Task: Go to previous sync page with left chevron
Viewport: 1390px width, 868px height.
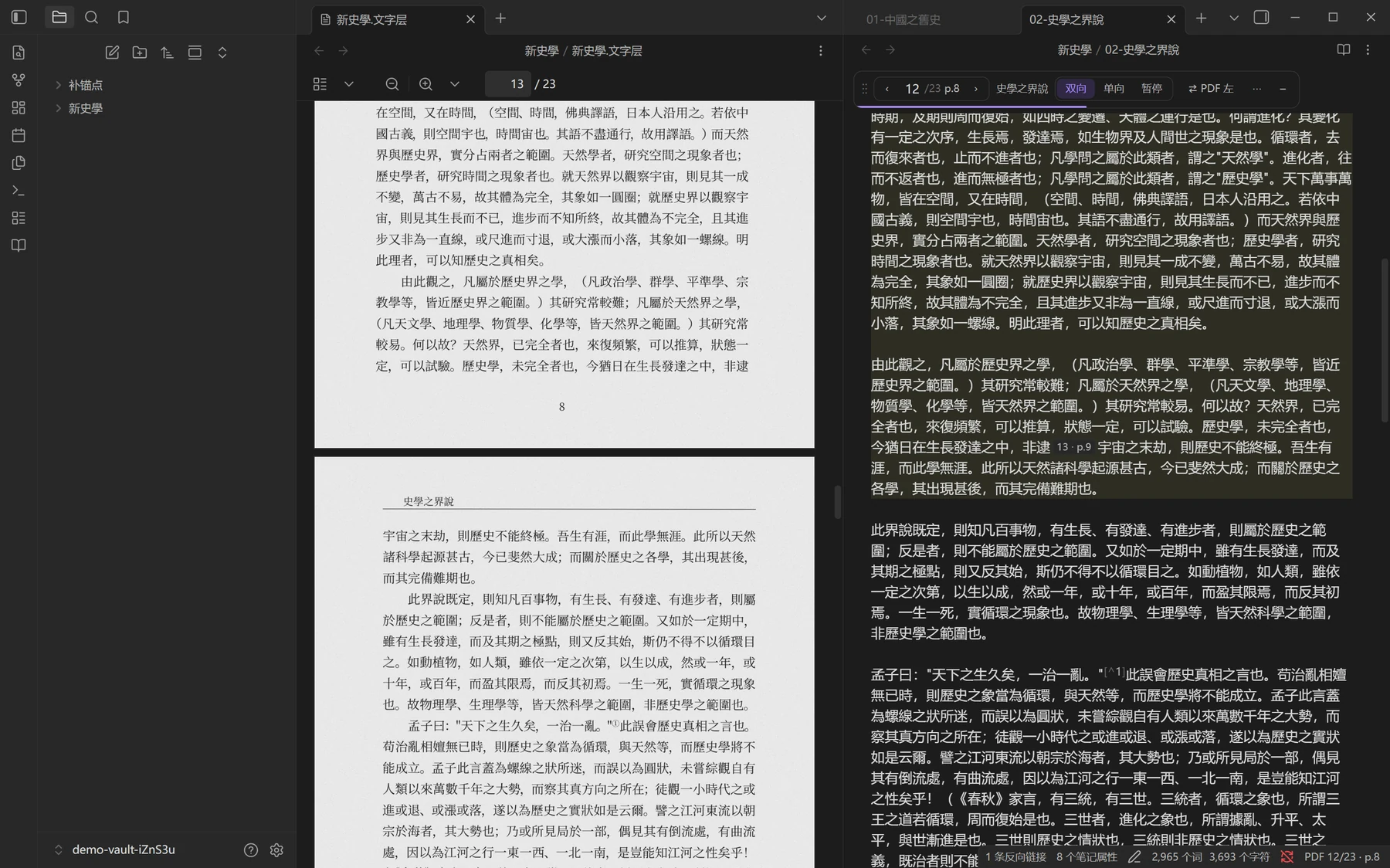Action: coord(887,89)
